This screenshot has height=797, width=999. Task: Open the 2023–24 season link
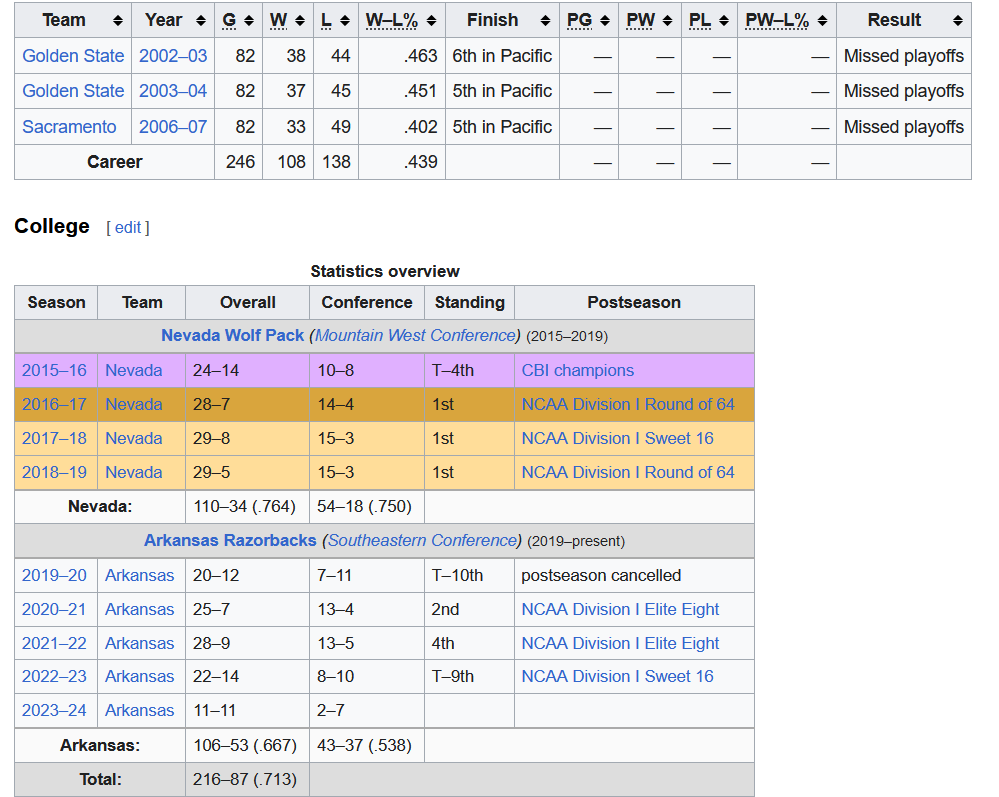coord(54,710)
